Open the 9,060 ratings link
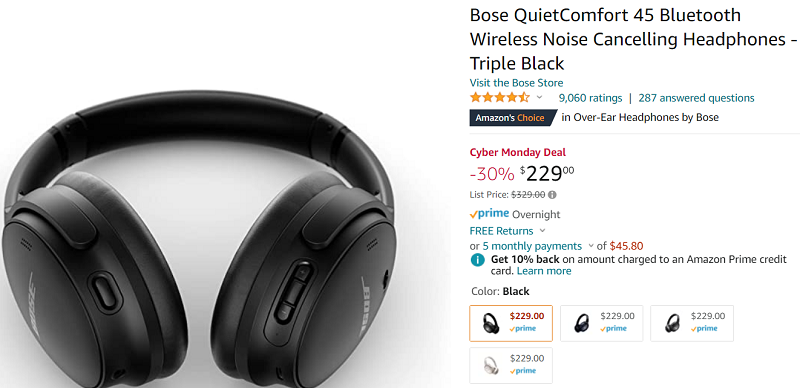The width and height of the screenshot is (800, 388). pos(590,98)
